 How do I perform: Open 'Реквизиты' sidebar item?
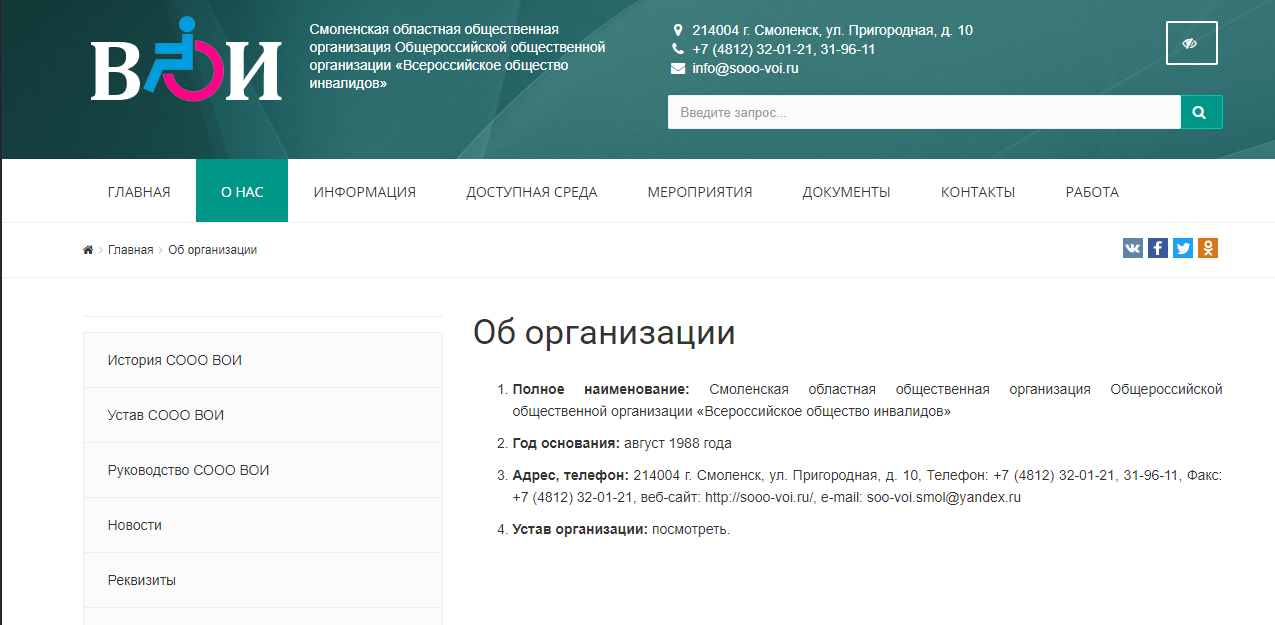[x=263, y=580]
